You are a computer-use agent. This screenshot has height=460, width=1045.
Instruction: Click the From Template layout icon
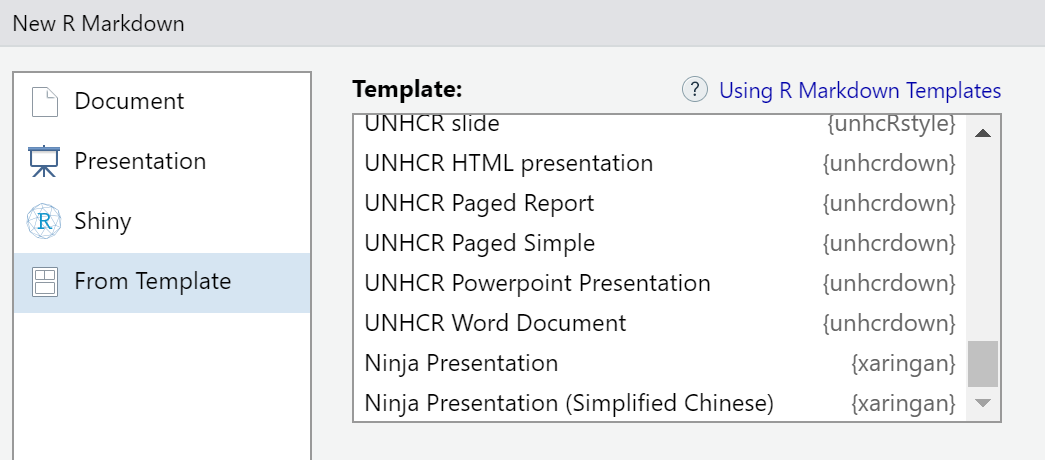(44, 282)
